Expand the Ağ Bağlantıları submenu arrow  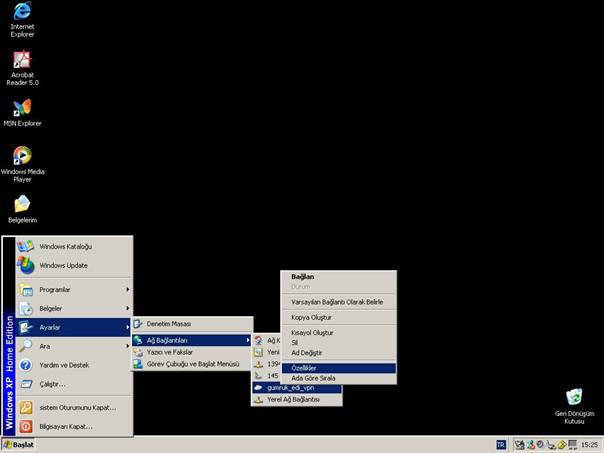(x=247, y=340)
